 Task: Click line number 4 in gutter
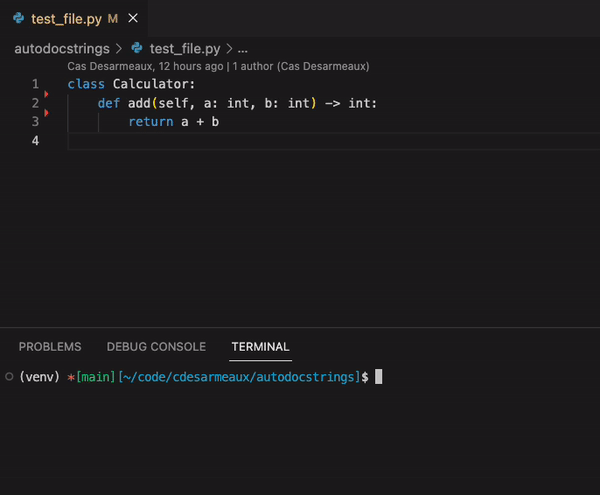(36, 140)
